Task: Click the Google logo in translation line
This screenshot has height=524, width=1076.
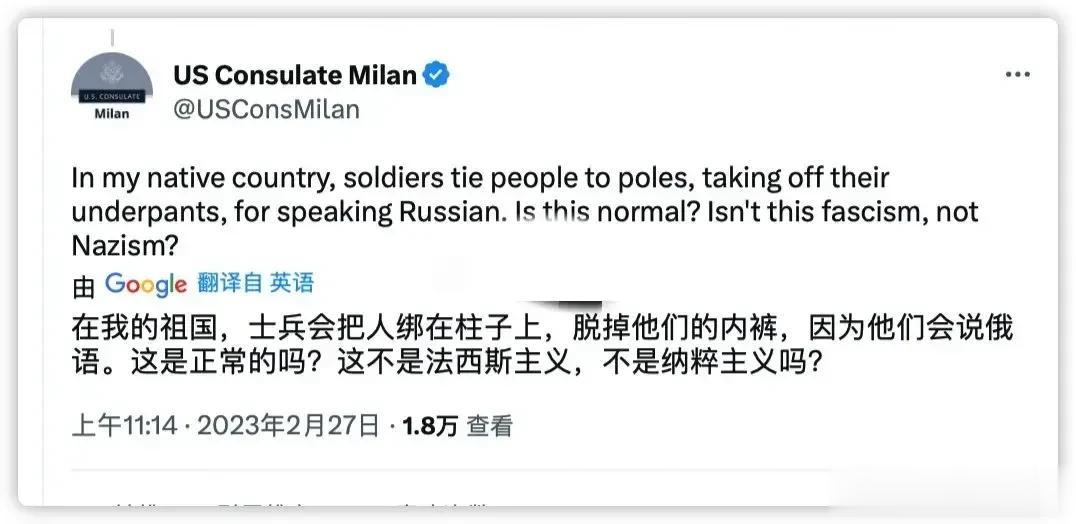Action: 145,284
